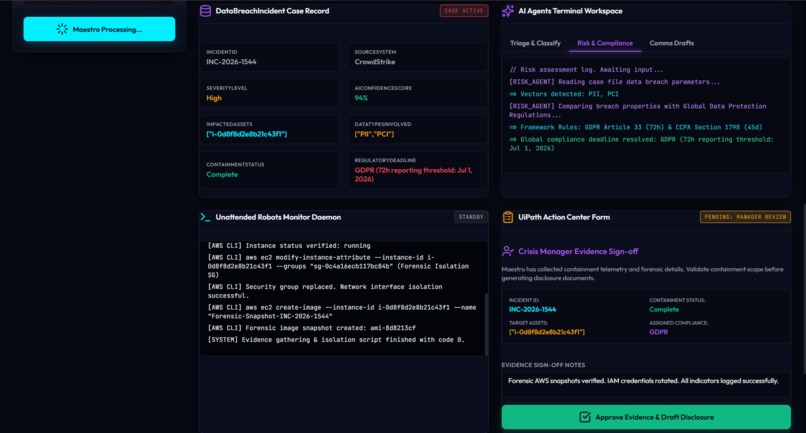Click the 'Reading case file data breach parameters' line
The image size is (806, 433).
(x=614, y=82)
